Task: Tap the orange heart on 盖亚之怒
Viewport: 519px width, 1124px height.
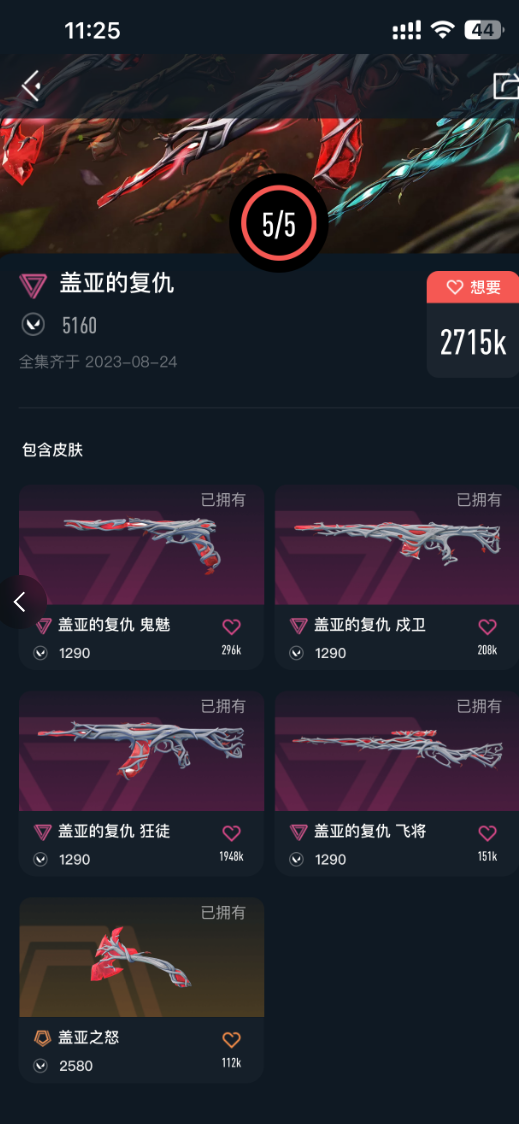Action: tap(232, 1039)
